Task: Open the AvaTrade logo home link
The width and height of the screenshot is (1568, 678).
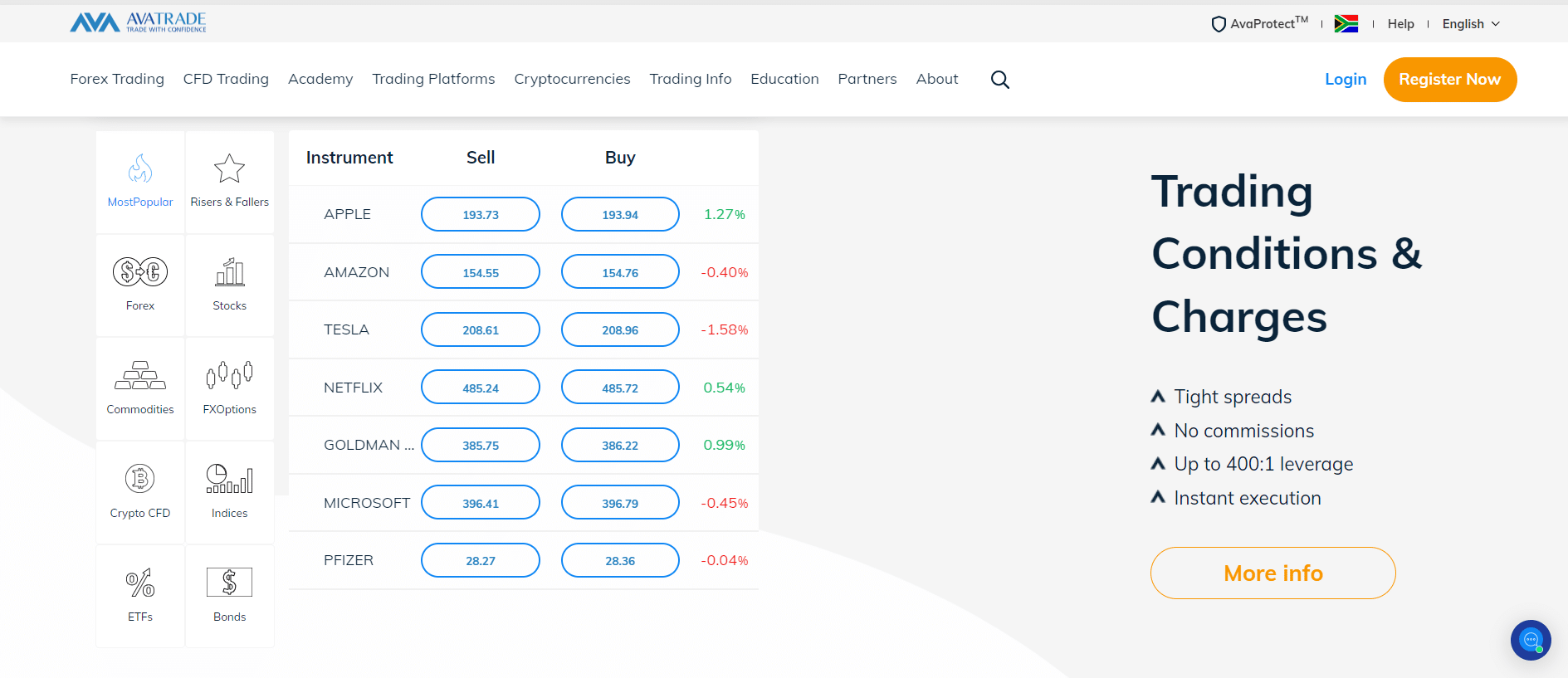Action: (x=138, y=22)
